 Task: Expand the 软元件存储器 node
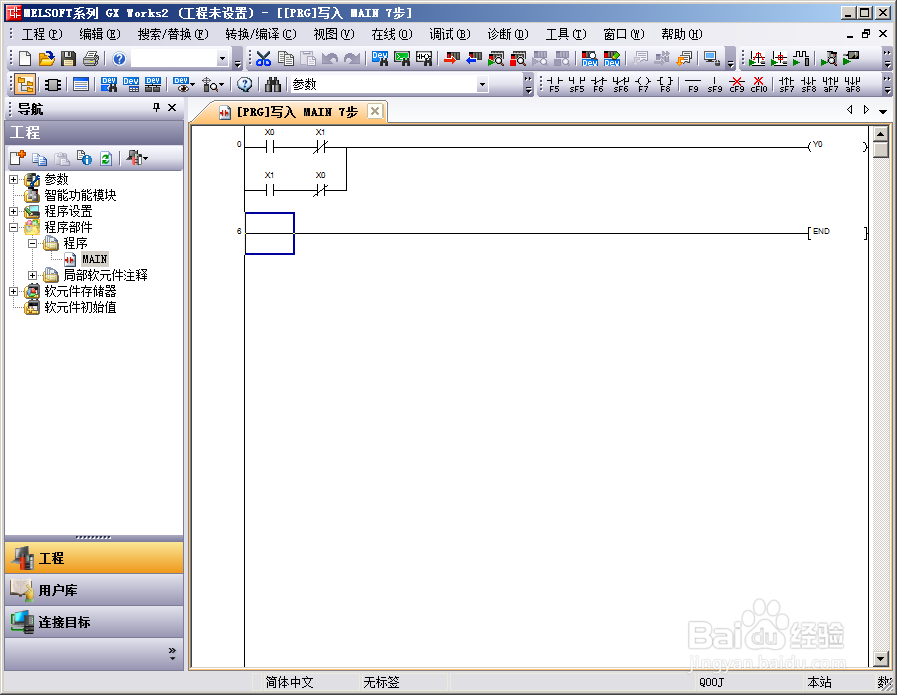point(14,292)
